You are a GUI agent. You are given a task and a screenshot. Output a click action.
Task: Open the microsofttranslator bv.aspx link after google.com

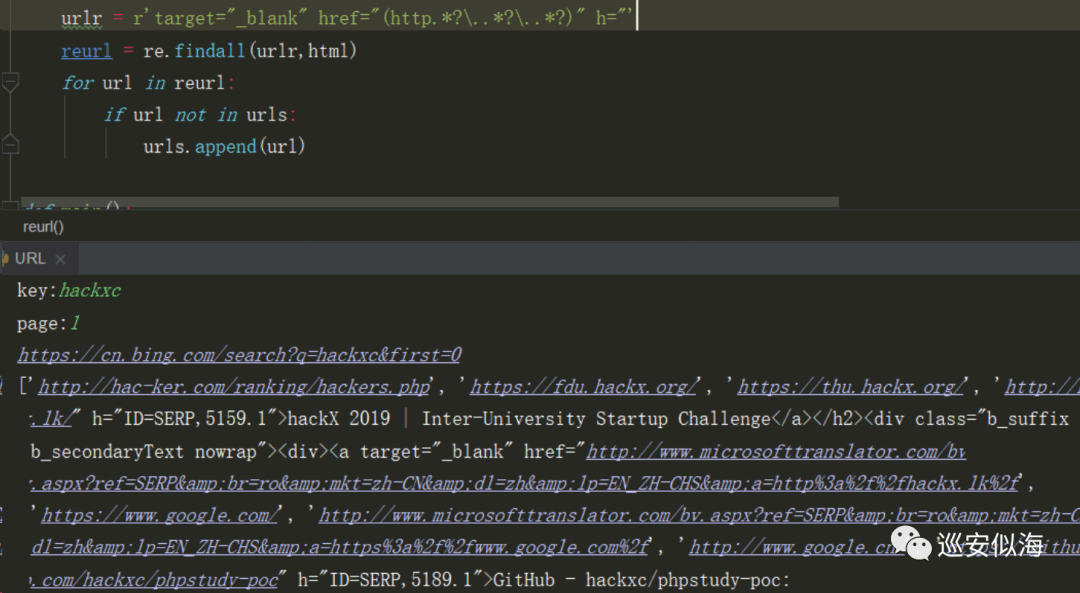tap(698, 514)
